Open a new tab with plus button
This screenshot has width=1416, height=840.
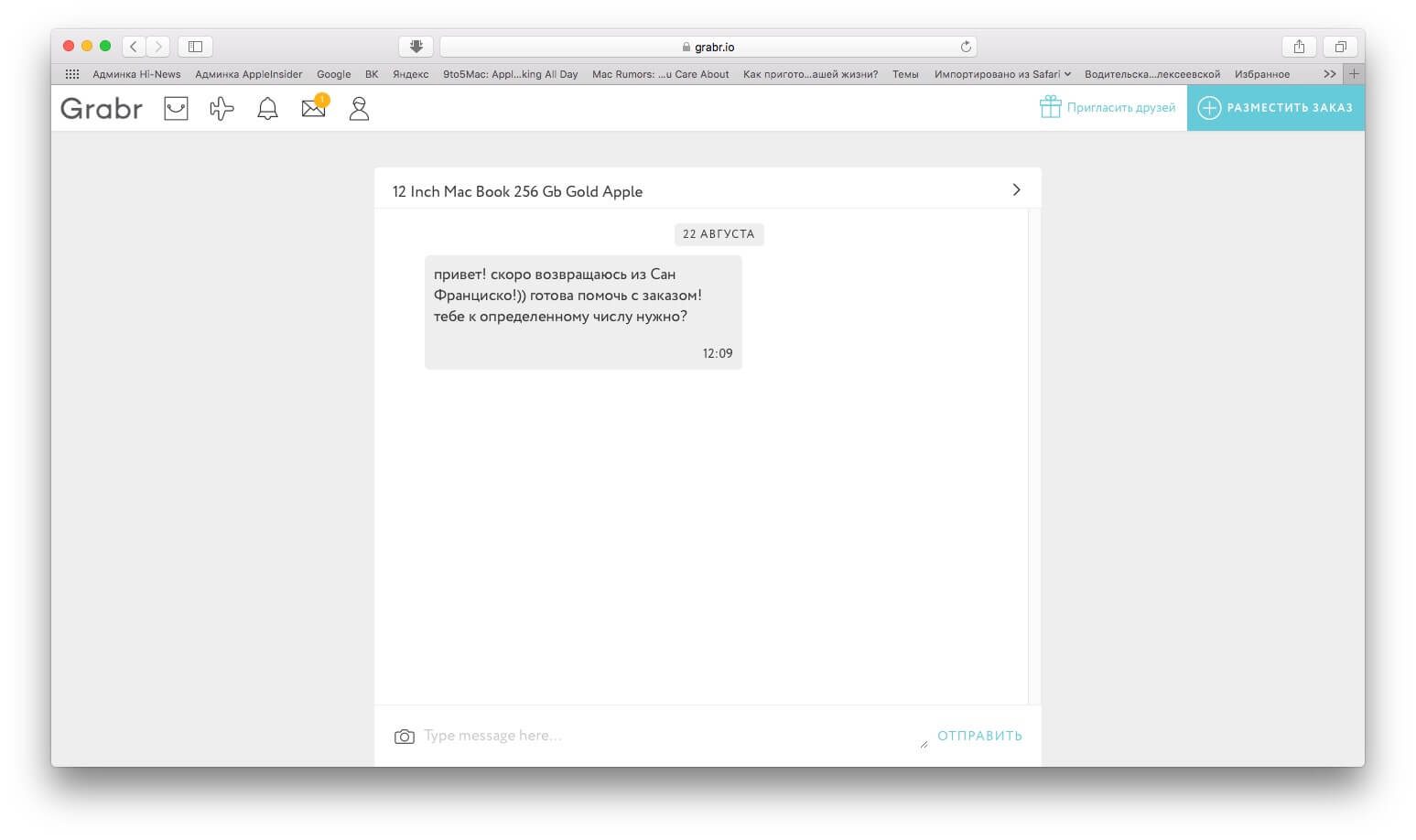(1354, 74)
